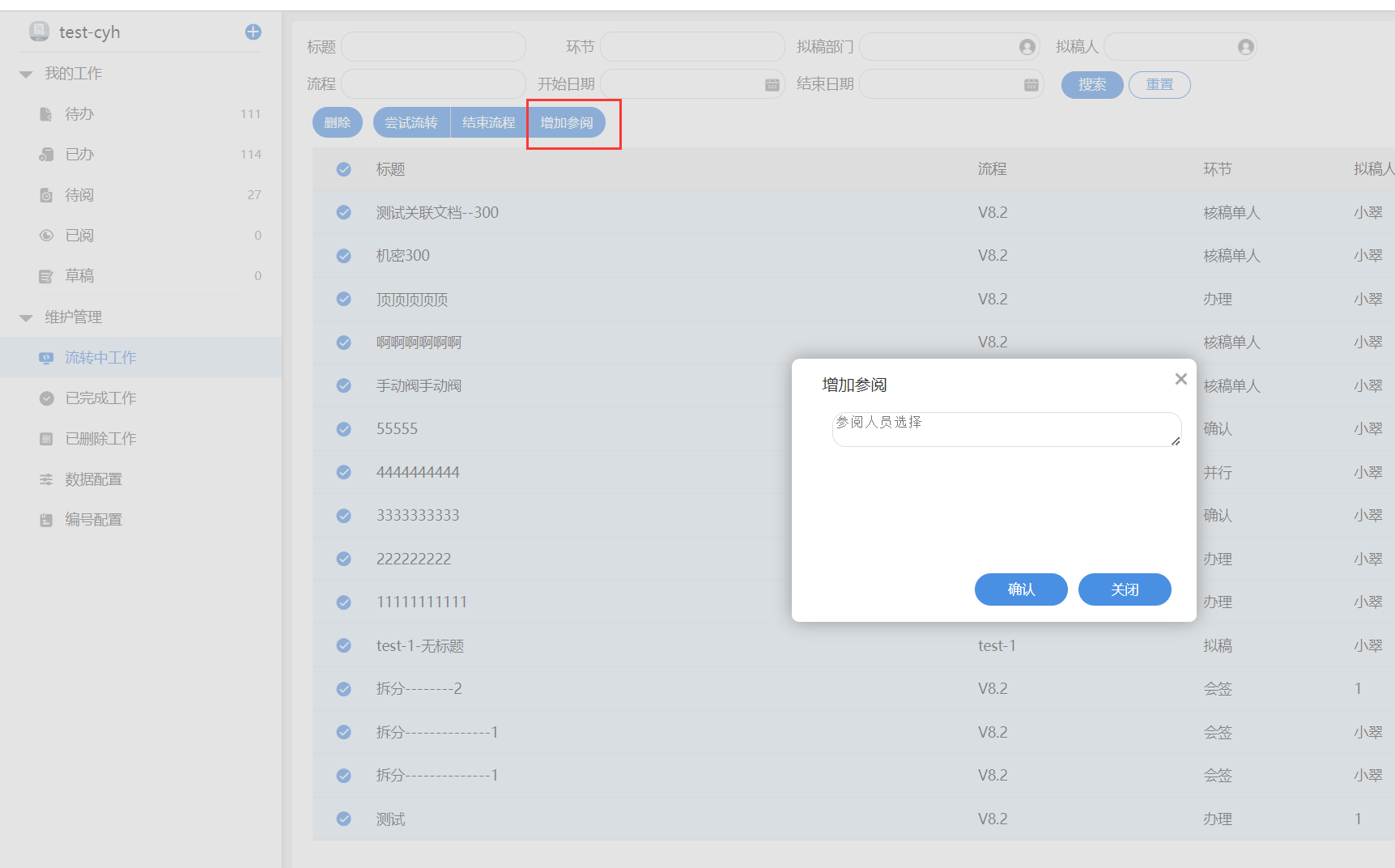The width and height of the screenshot is (1395, 868).
Task: Open 已删除工作 in the sidebar
Action: [x=141, y=439]
